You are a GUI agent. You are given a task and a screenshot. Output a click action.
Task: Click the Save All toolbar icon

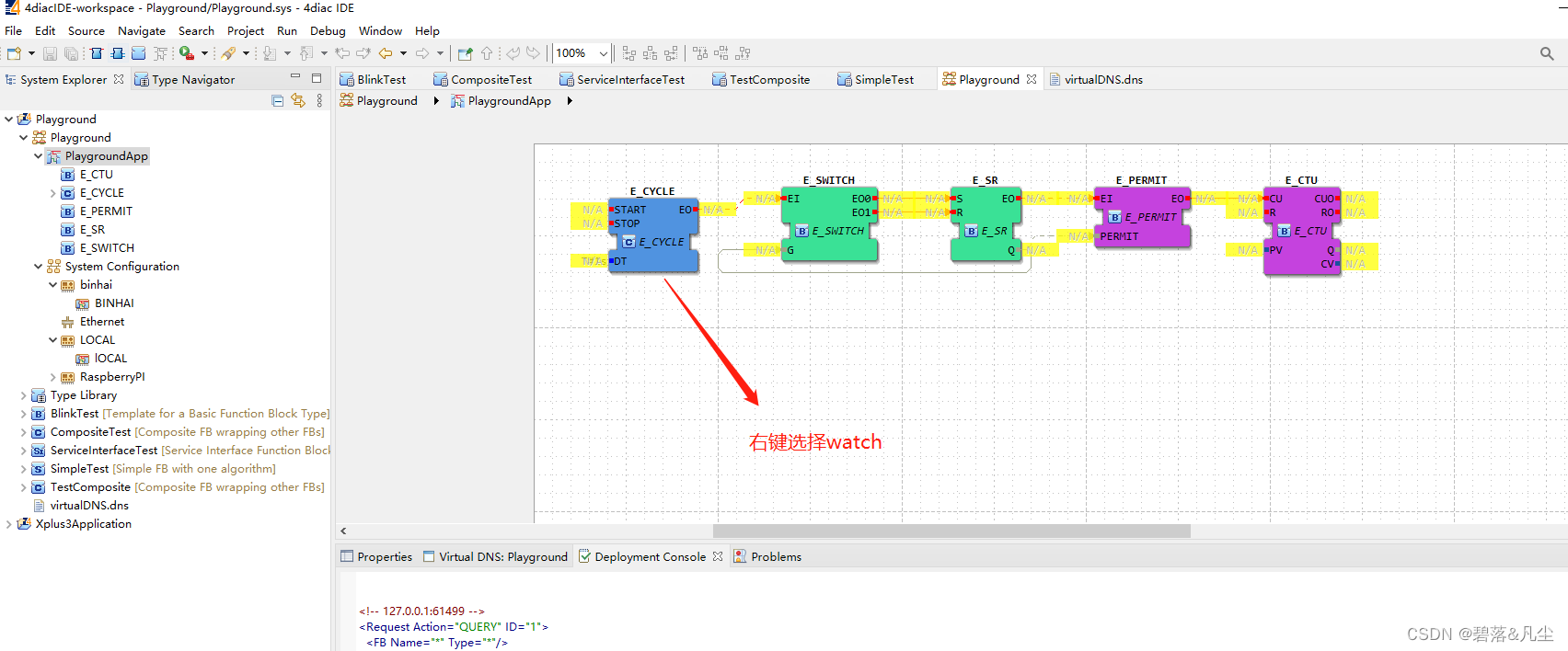tap(71, 53)
